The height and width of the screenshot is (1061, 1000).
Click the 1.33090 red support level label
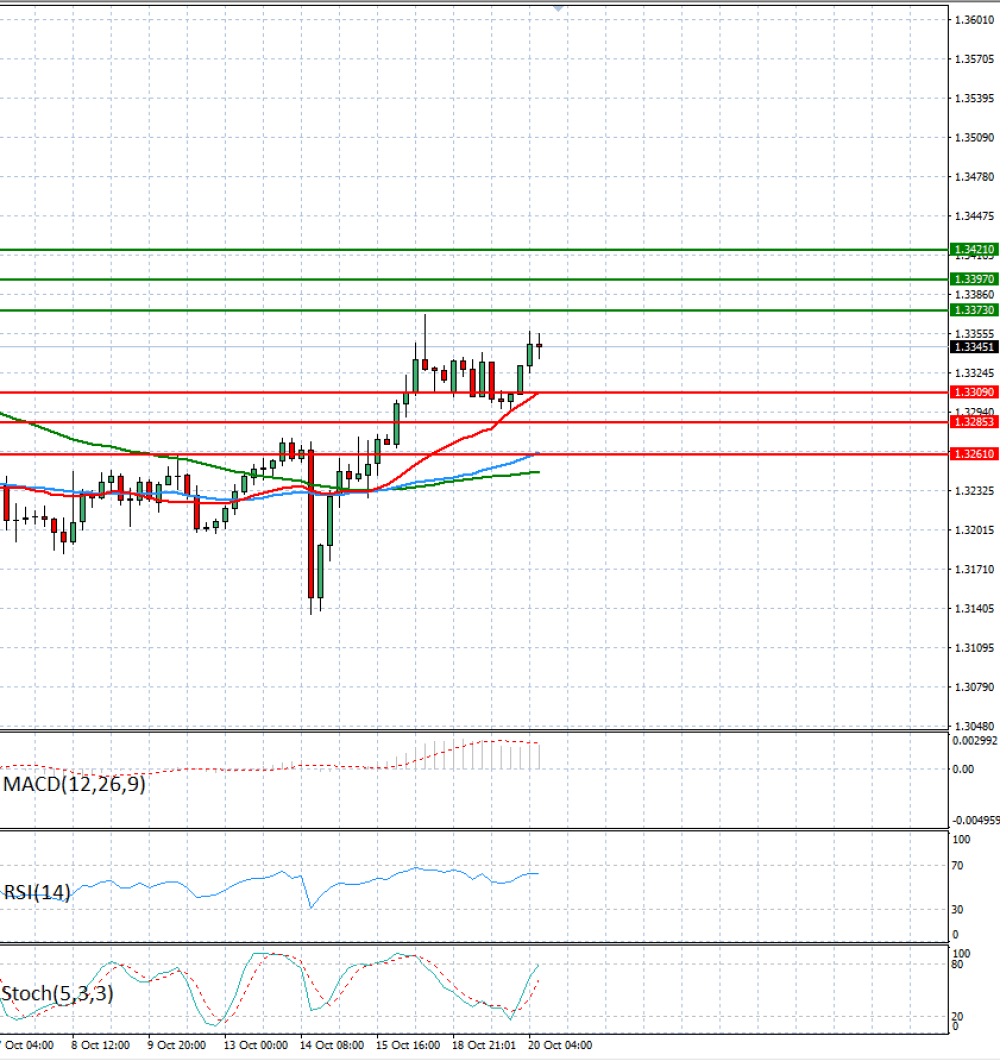coord(974,392)
